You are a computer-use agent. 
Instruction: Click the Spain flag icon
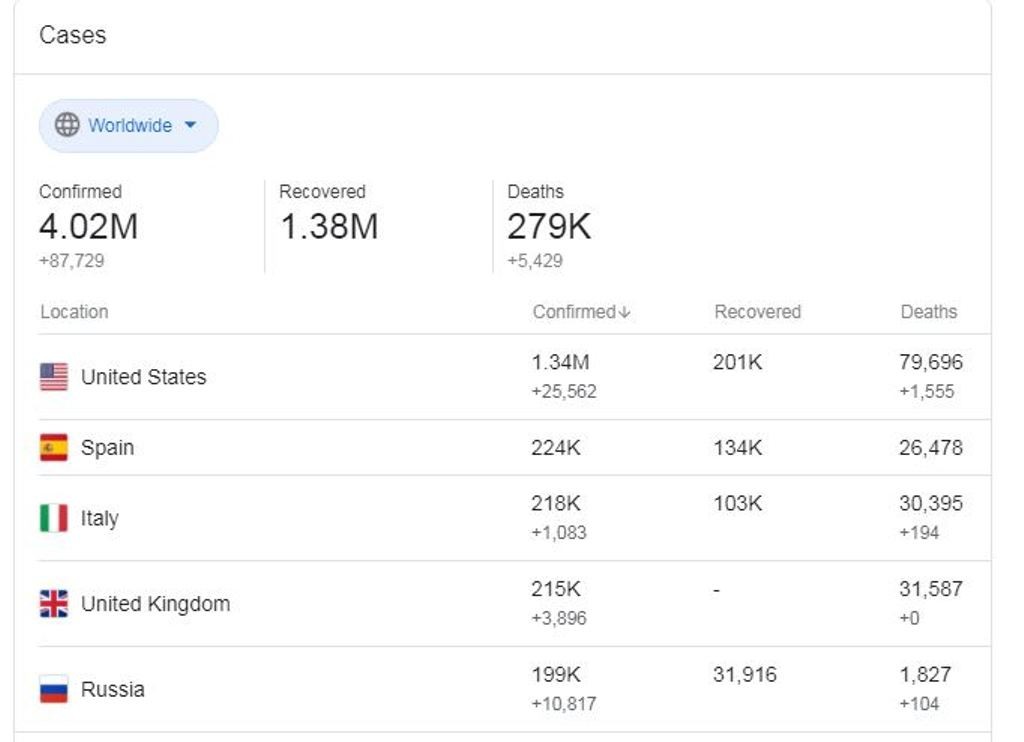pos(54,447)
